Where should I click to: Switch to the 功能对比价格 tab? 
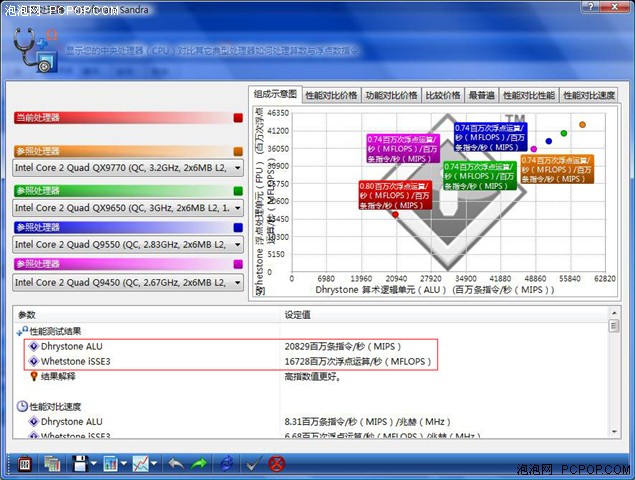(391, 95)
